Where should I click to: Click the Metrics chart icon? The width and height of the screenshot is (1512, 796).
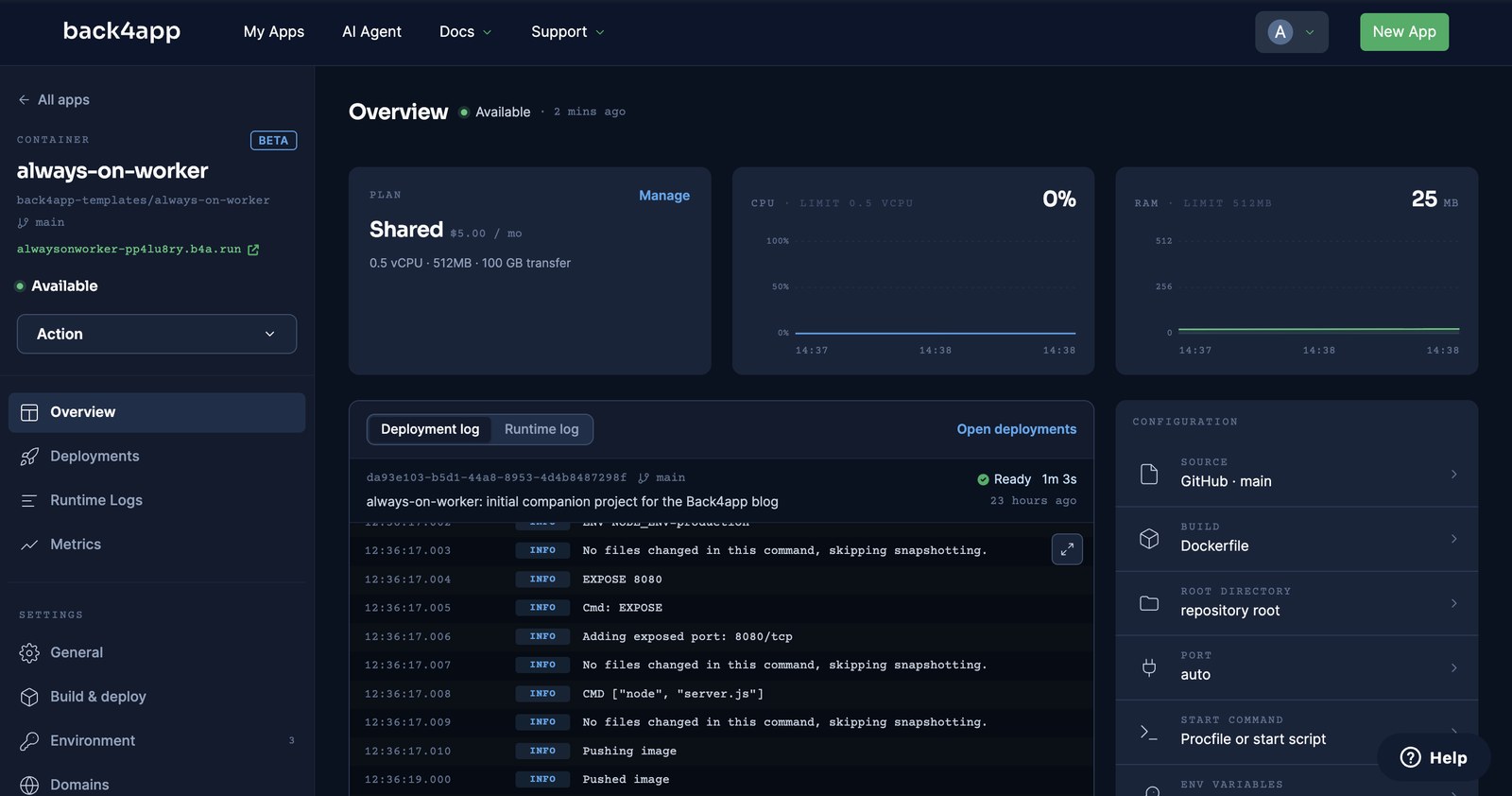pos(29,545)
